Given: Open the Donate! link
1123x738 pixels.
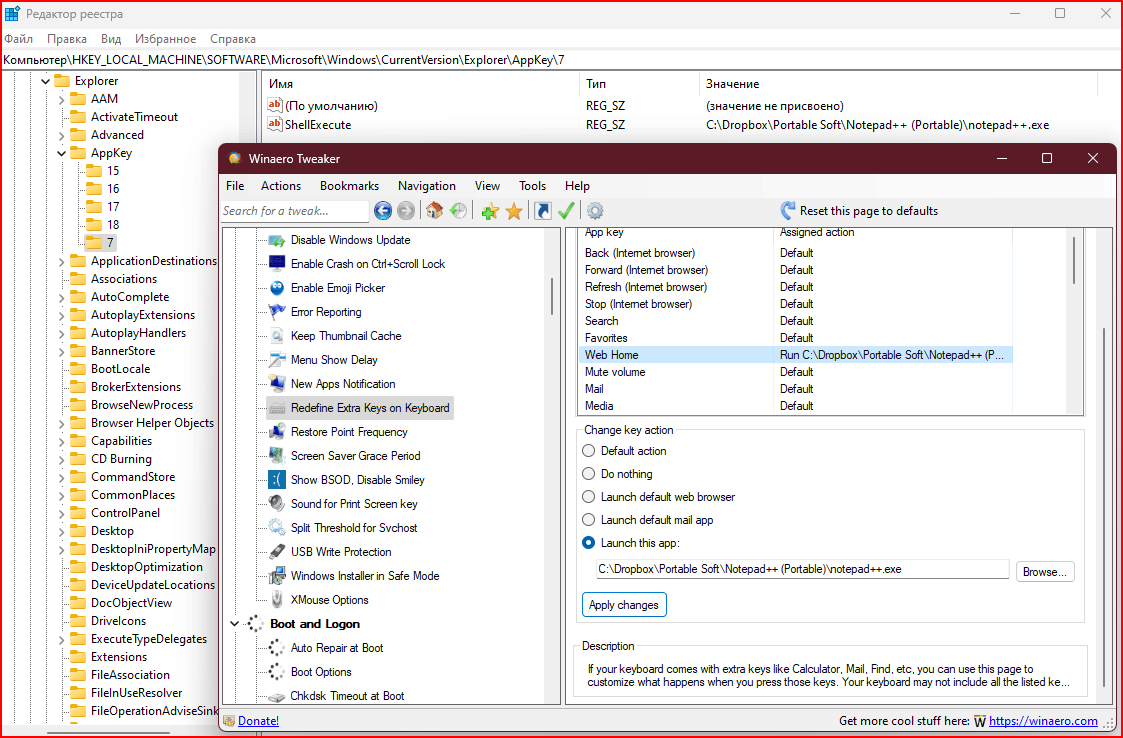Looking at the screenshot, I should click(259, 721).
